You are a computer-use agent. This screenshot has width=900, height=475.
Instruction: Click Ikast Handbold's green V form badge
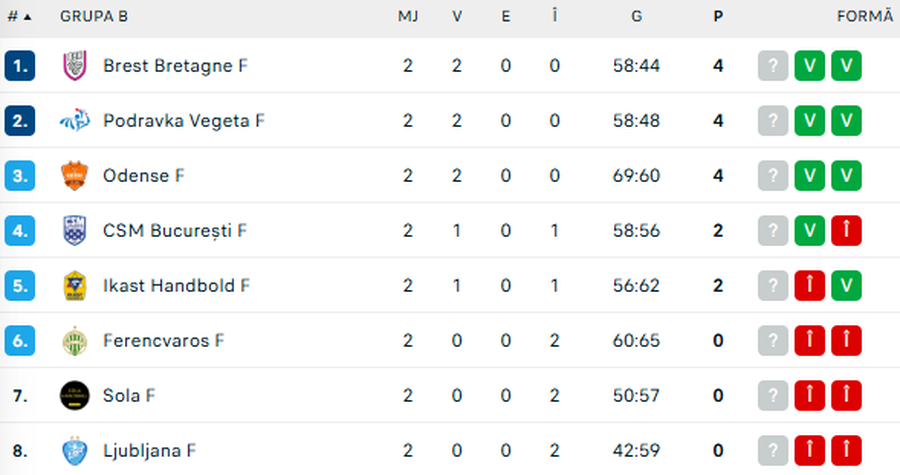tap(846, 286)
